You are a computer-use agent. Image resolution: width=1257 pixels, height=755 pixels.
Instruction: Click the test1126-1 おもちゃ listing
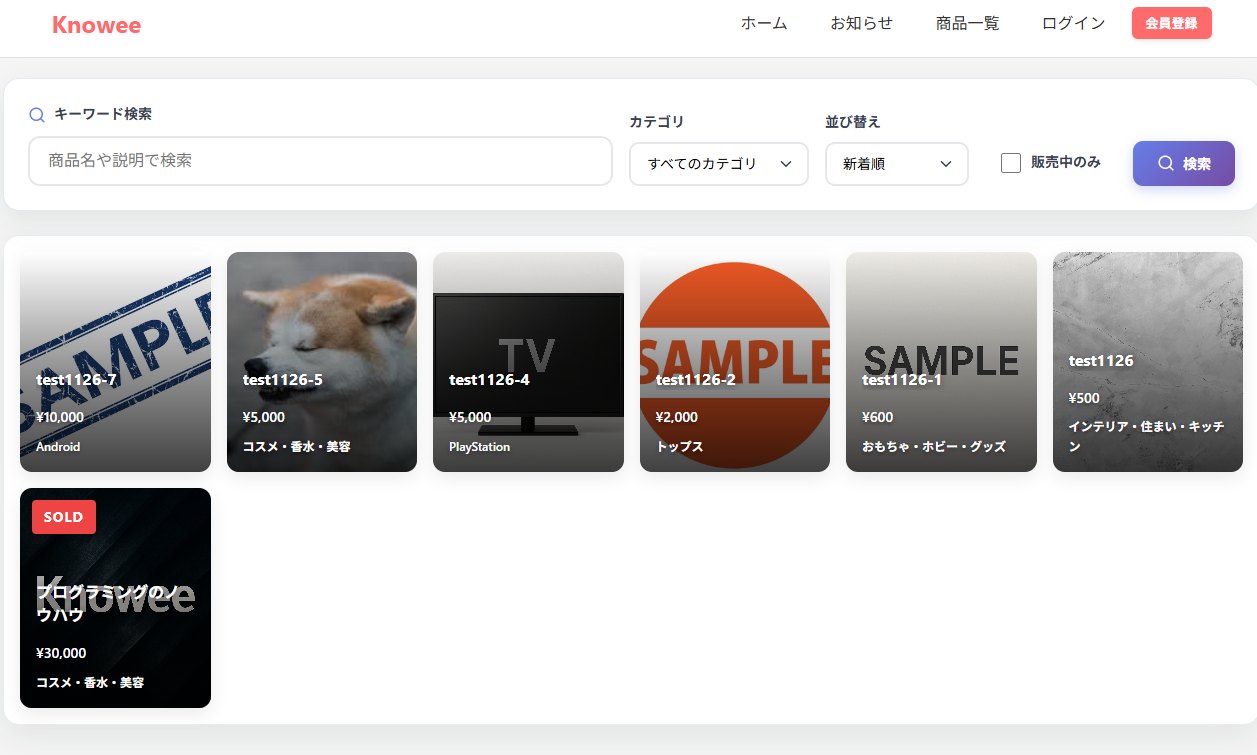pos(941,362)
